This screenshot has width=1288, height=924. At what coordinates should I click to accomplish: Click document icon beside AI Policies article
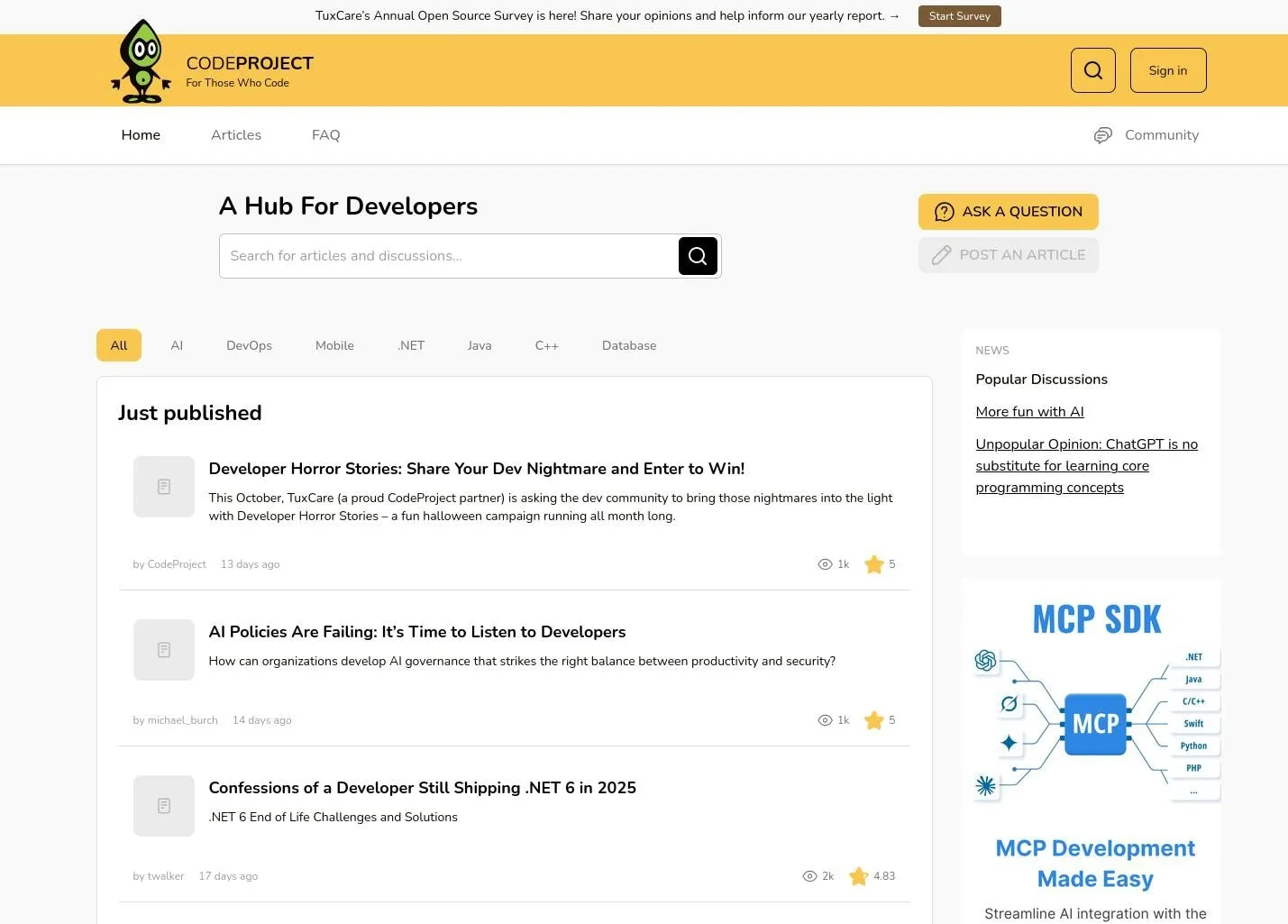(x=164, y=650)
